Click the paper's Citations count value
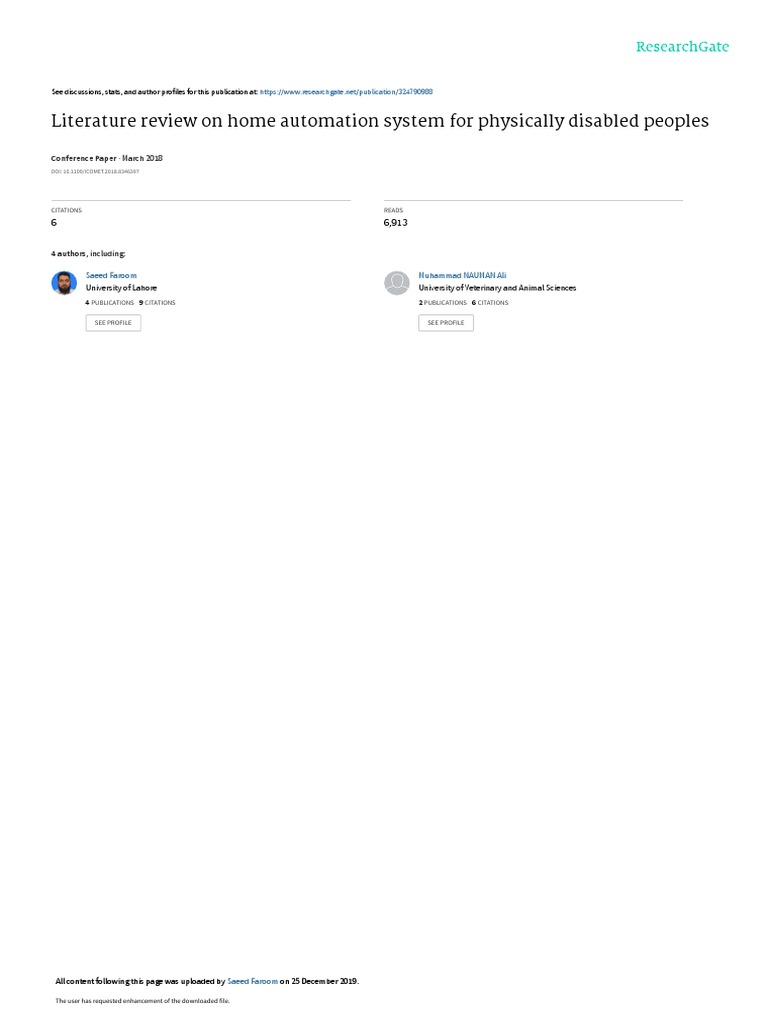 click(54, 223)
